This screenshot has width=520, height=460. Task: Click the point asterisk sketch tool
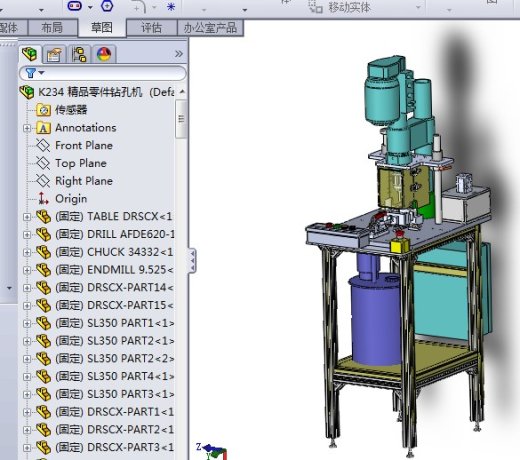(x=171, y=7)
